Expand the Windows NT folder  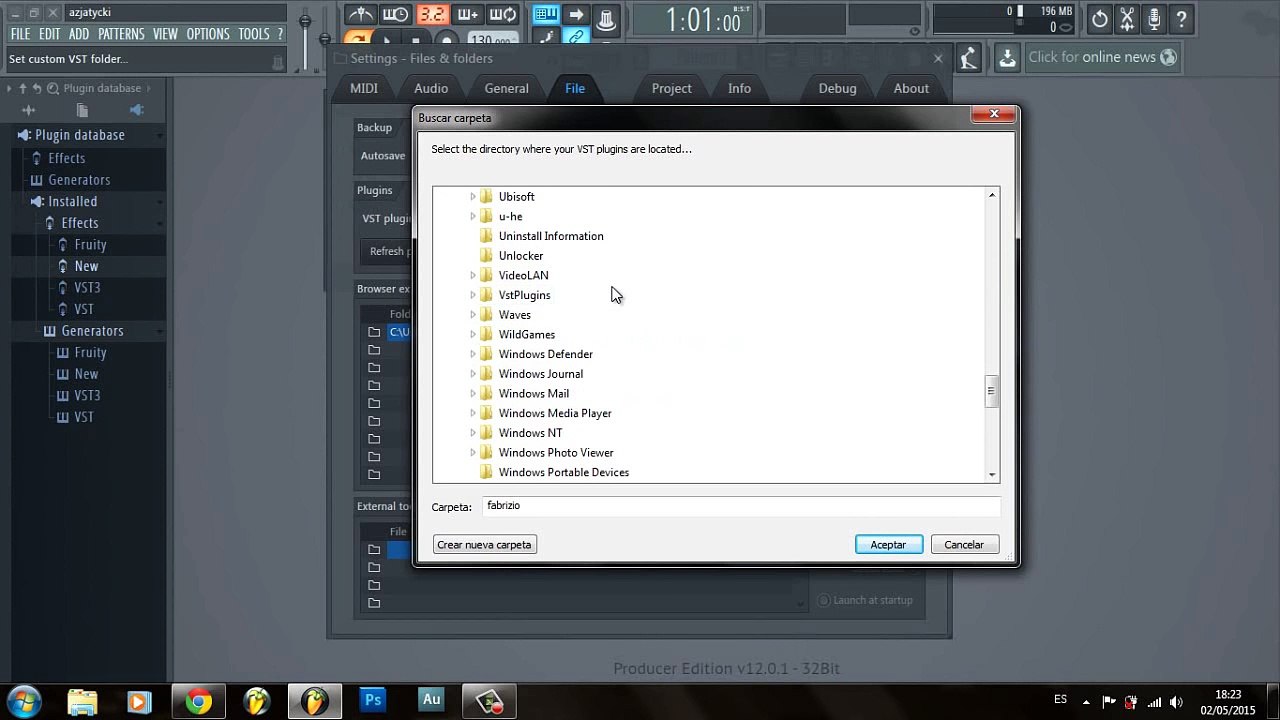(473, 433)
